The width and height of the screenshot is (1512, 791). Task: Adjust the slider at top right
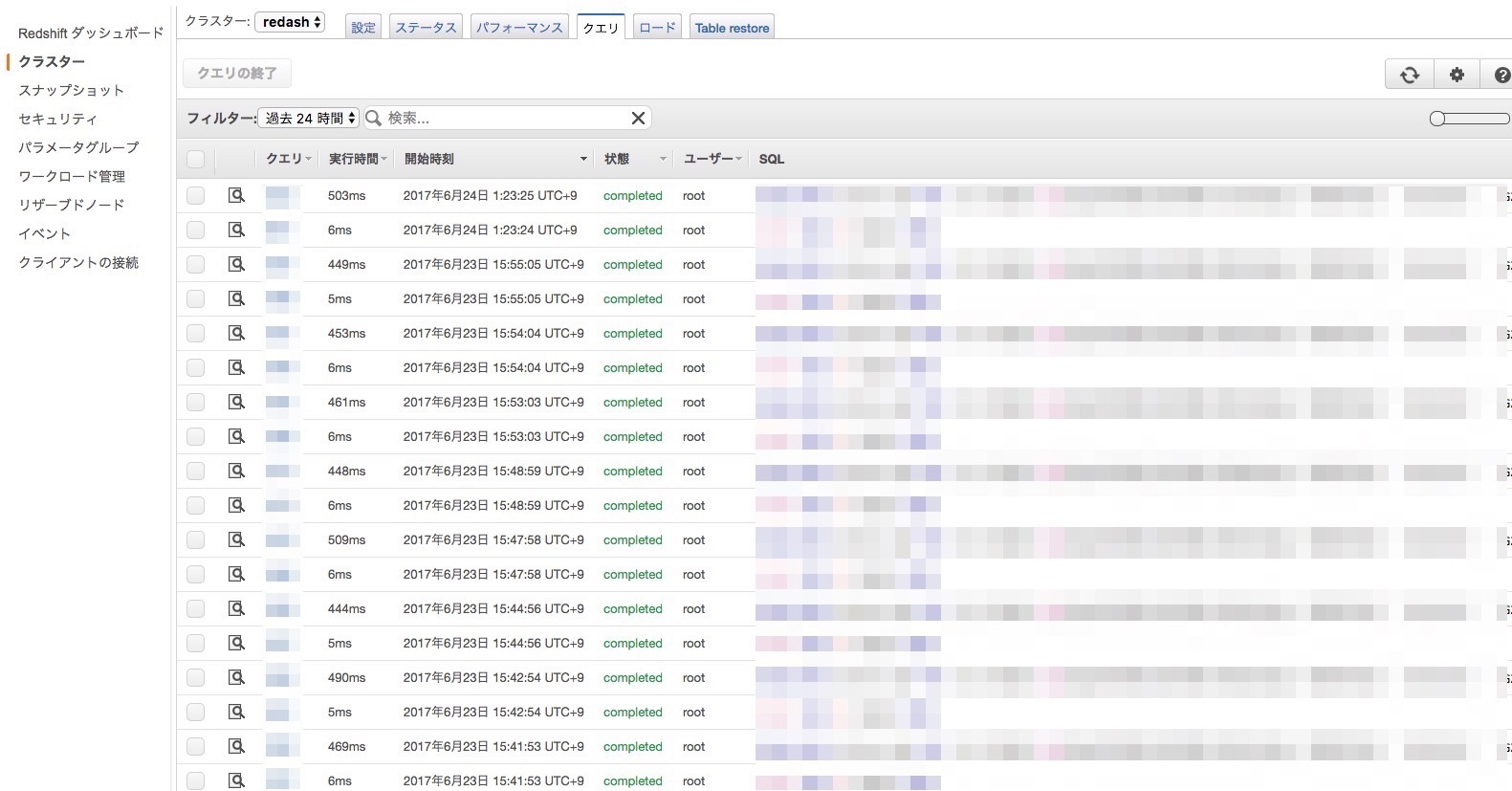coord(1437,119)
